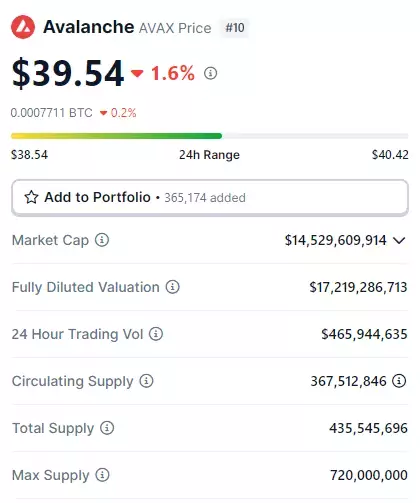Open info icon beside 1.6% price change
This screenshot has height=503, width=420.
(x=210, y=73)
